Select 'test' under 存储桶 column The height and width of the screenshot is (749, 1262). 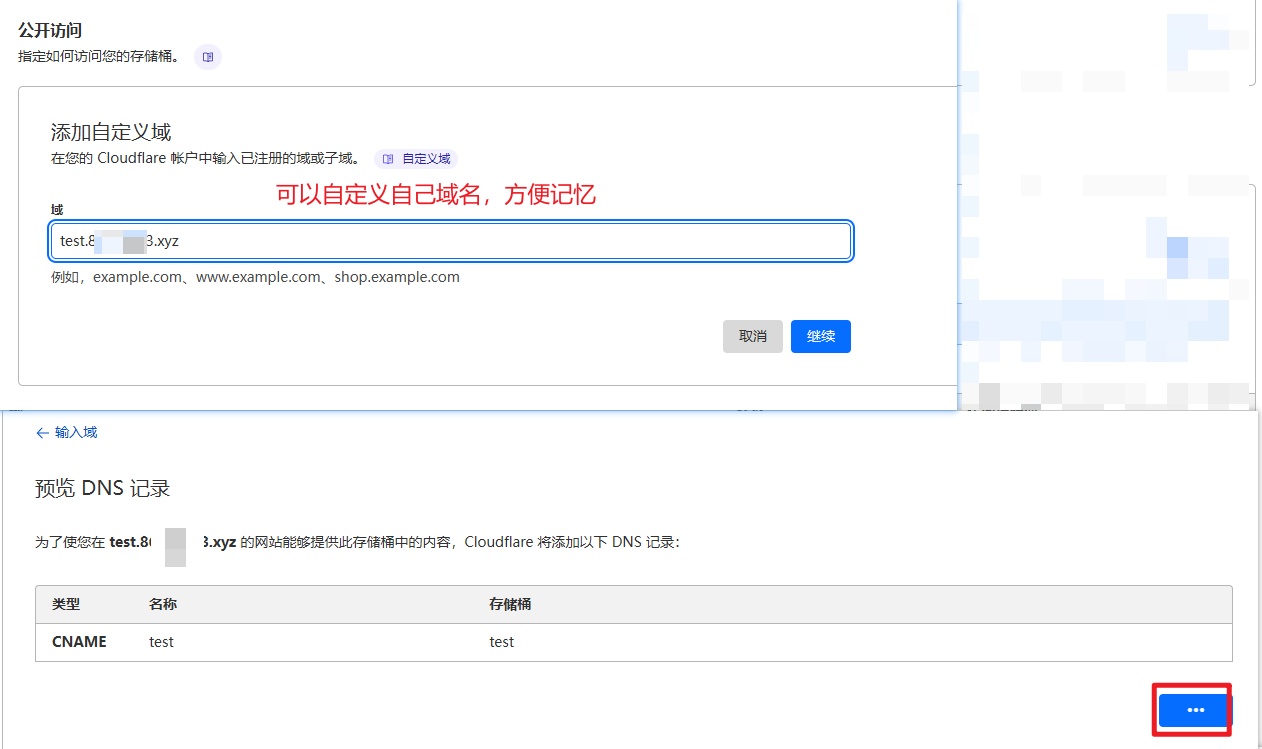coord(502,642)
